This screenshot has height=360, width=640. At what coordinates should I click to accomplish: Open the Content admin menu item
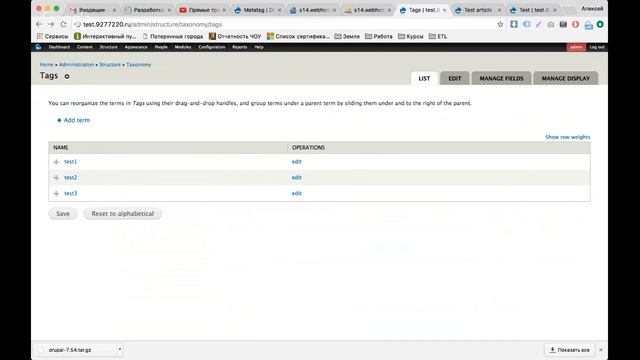(x=84, y=47)
